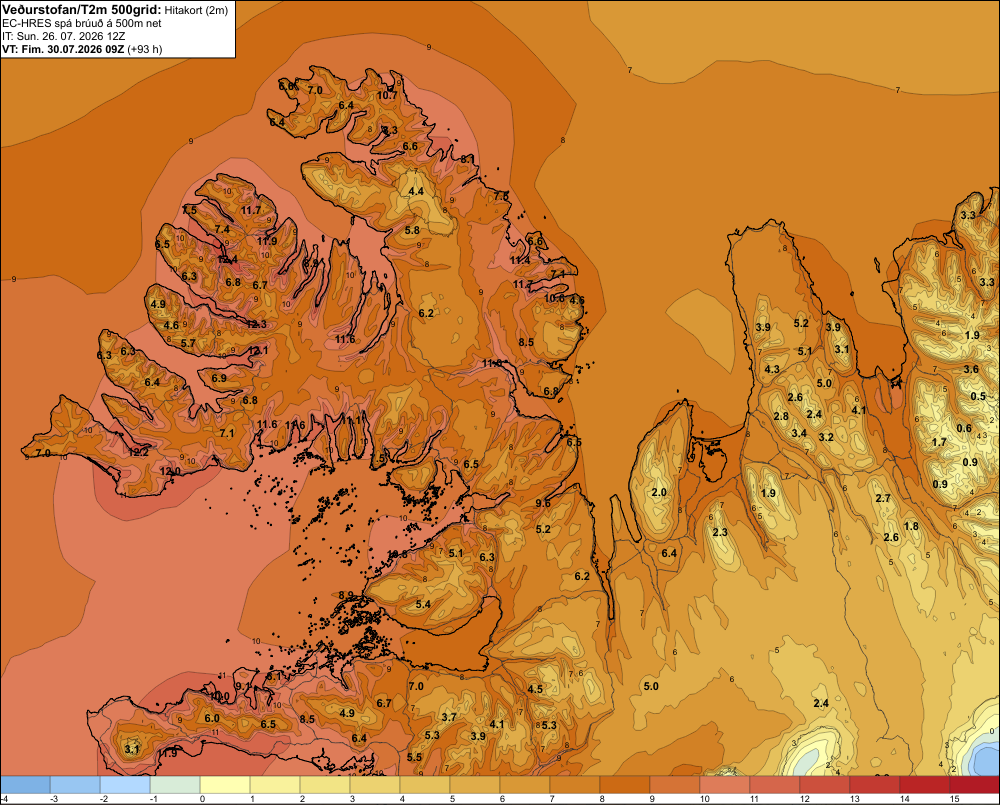
Task: Click the "0.5" temperature value
Action: [x=978, y=396]
